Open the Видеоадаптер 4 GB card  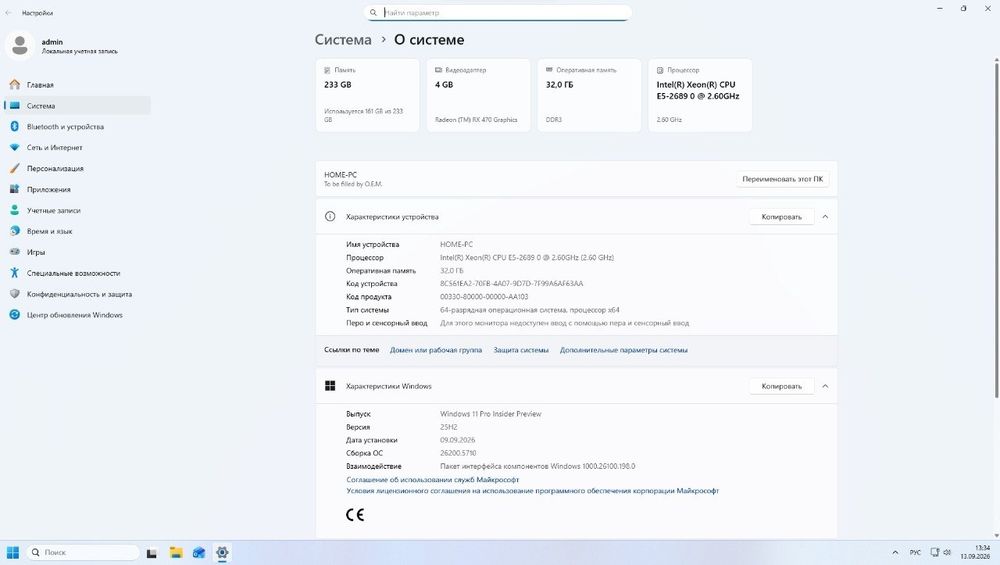[x=478, y=96]
